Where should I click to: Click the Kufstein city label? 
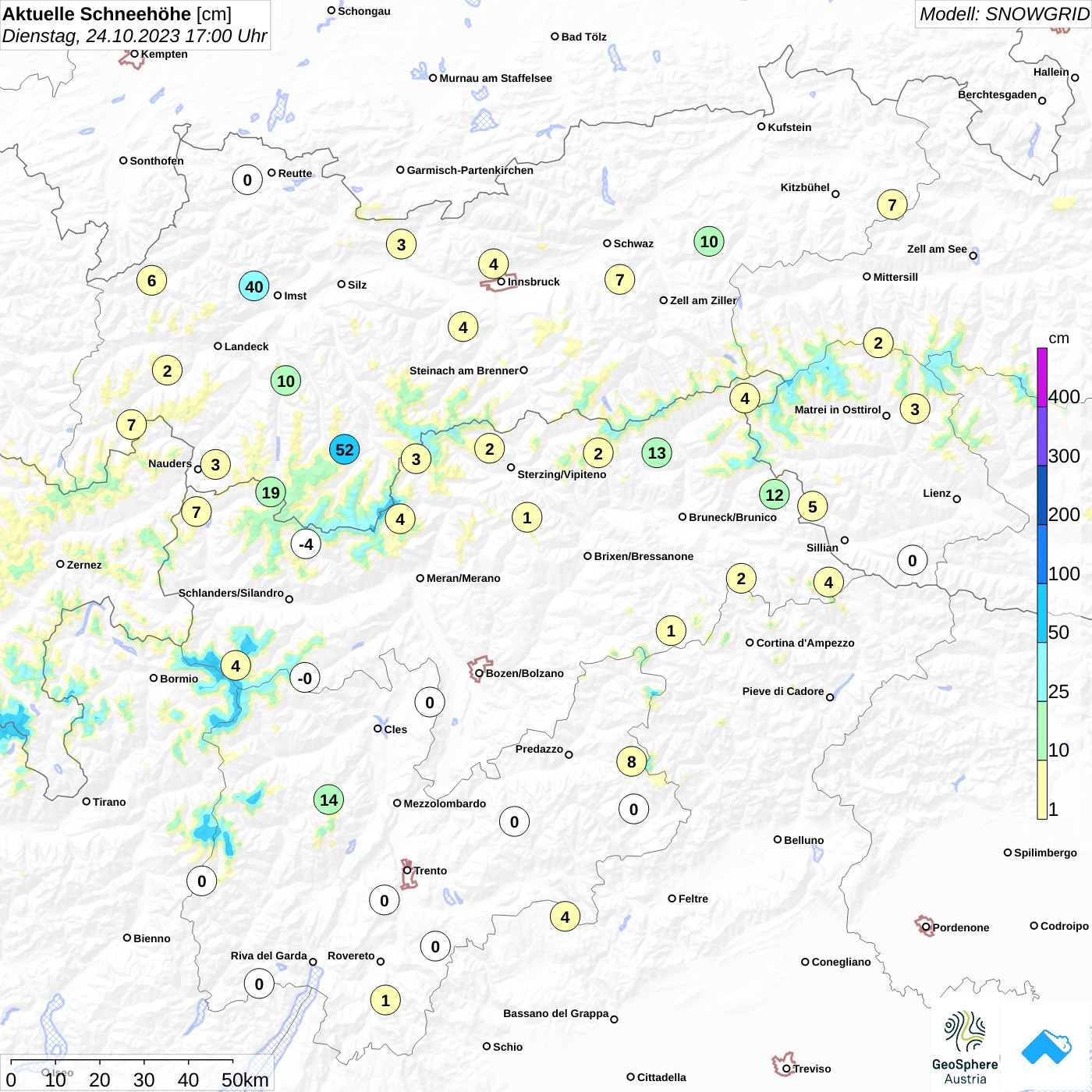[x=789, y=127]
